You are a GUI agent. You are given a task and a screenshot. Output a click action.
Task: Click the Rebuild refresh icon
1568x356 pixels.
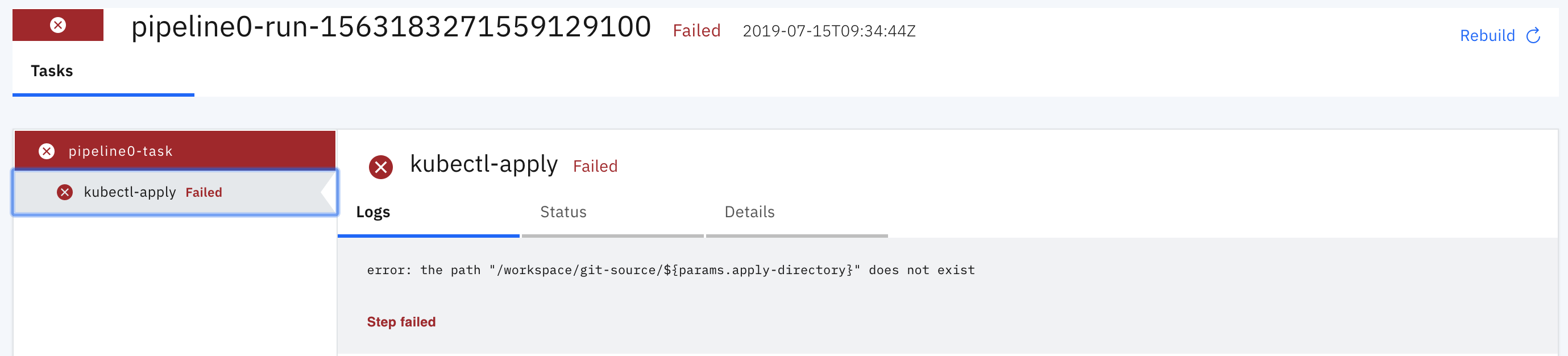point(1534,35)
